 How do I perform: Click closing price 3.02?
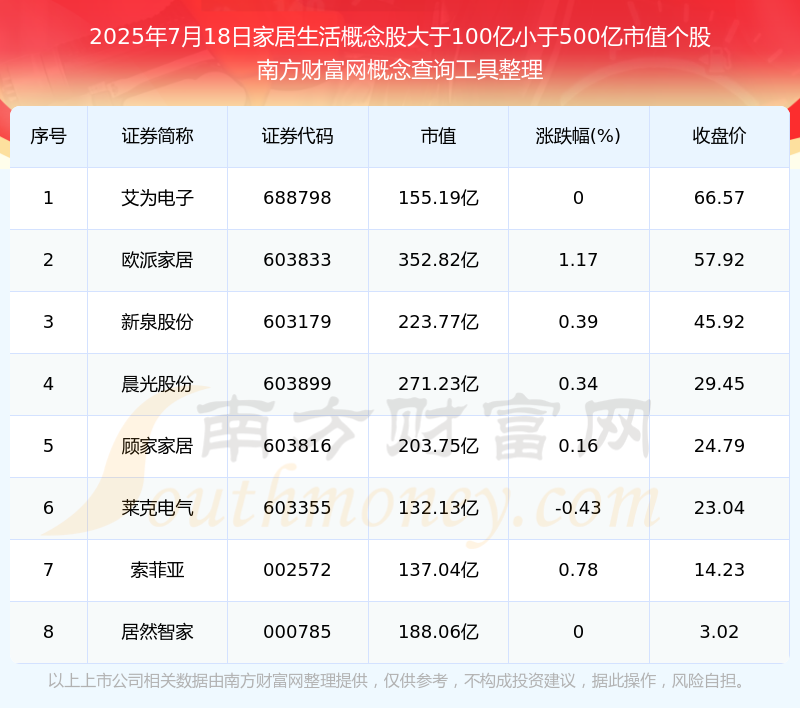[719, 632]
